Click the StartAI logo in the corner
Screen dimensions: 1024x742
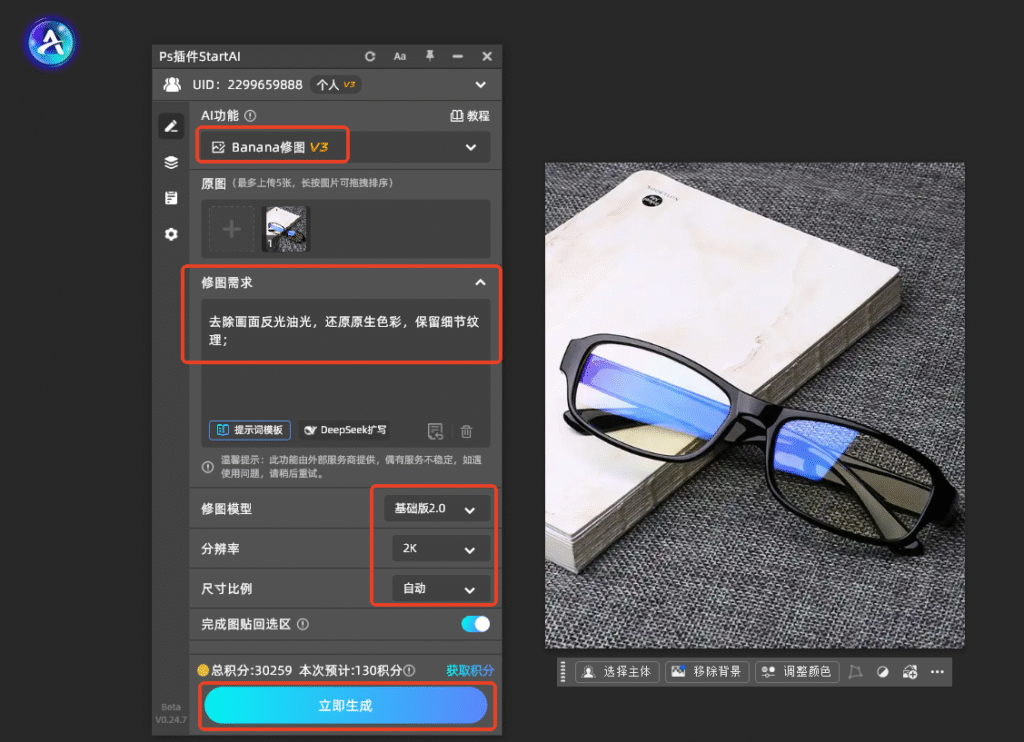50,43
